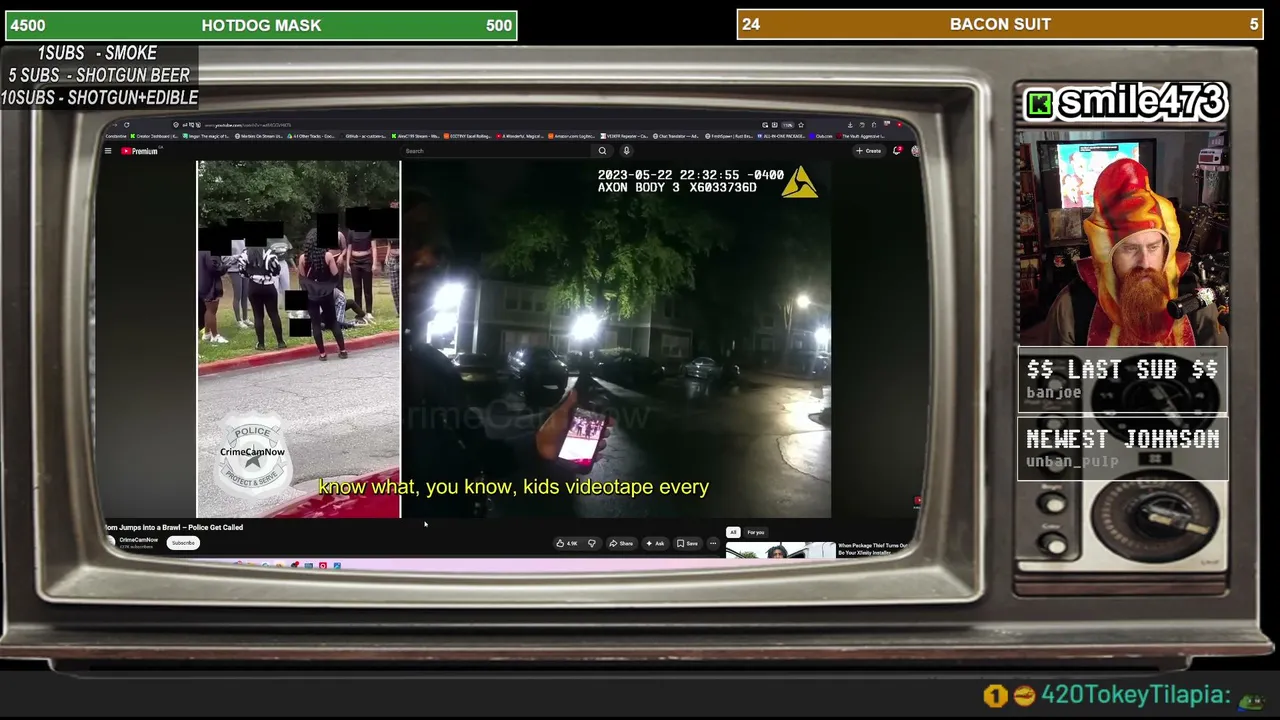
Task: Click the HOTDOG MASK goal bar
Action: [x=261, y=25]
